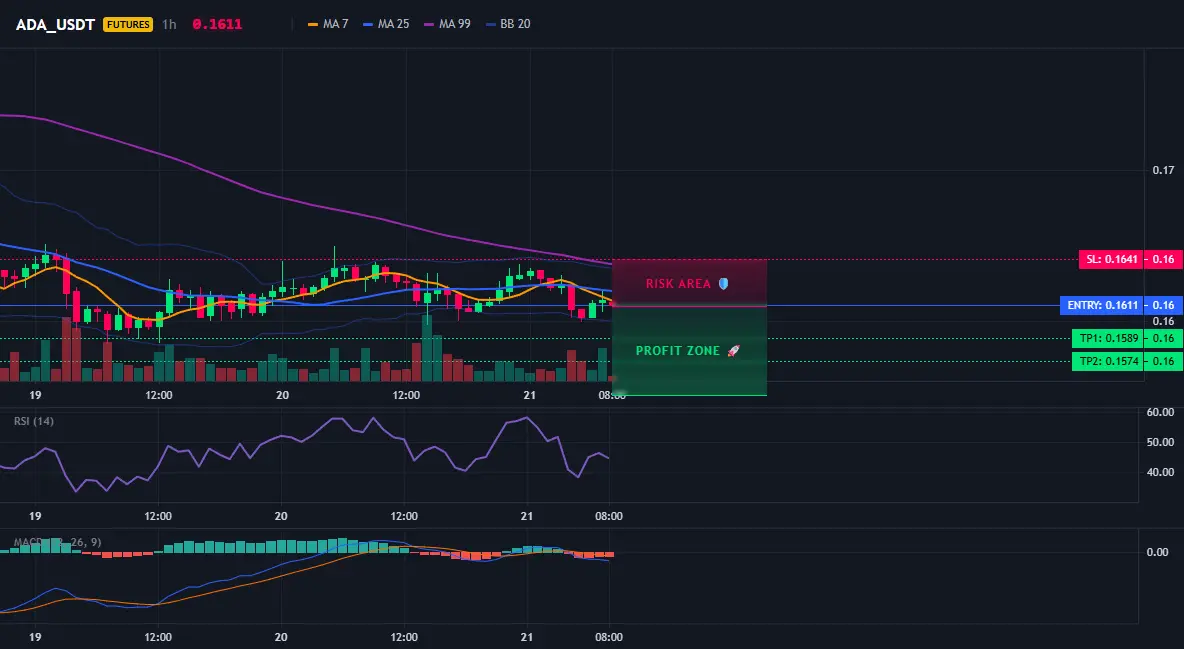Click the 0.17 price axis value
This screenshot has width=1184, height=649.
click(1164, 171)
